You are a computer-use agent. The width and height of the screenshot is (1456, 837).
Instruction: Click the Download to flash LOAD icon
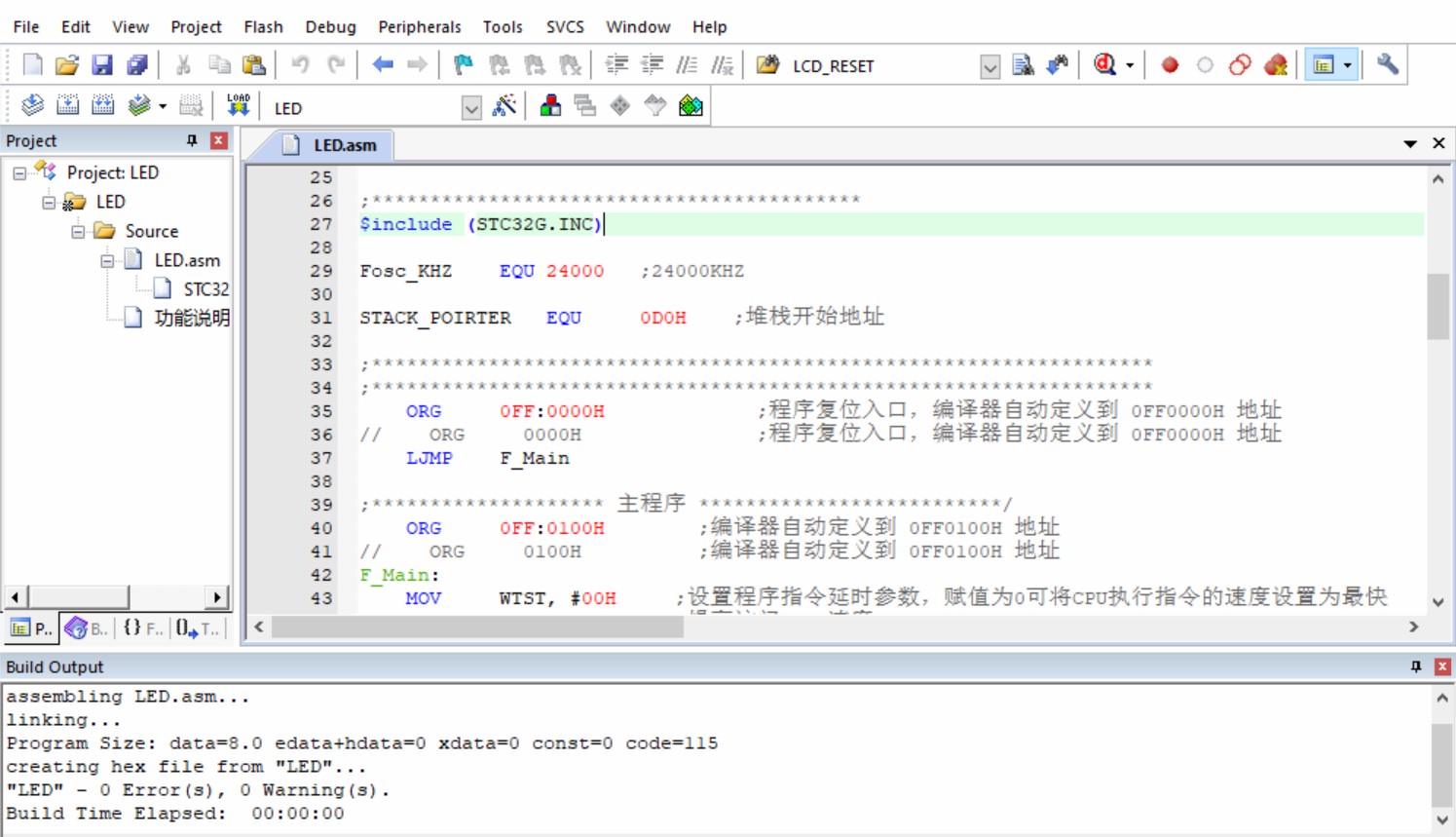coord(238,105)
